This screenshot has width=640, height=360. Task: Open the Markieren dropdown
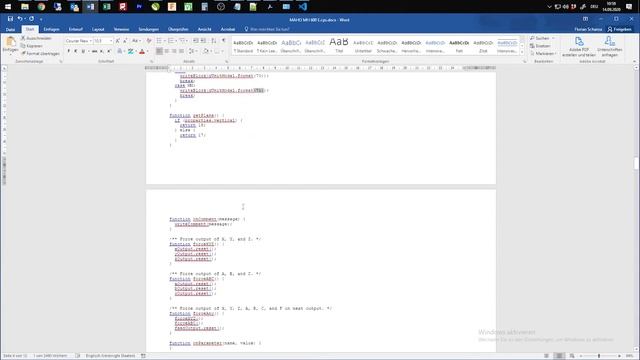(544, 53)
